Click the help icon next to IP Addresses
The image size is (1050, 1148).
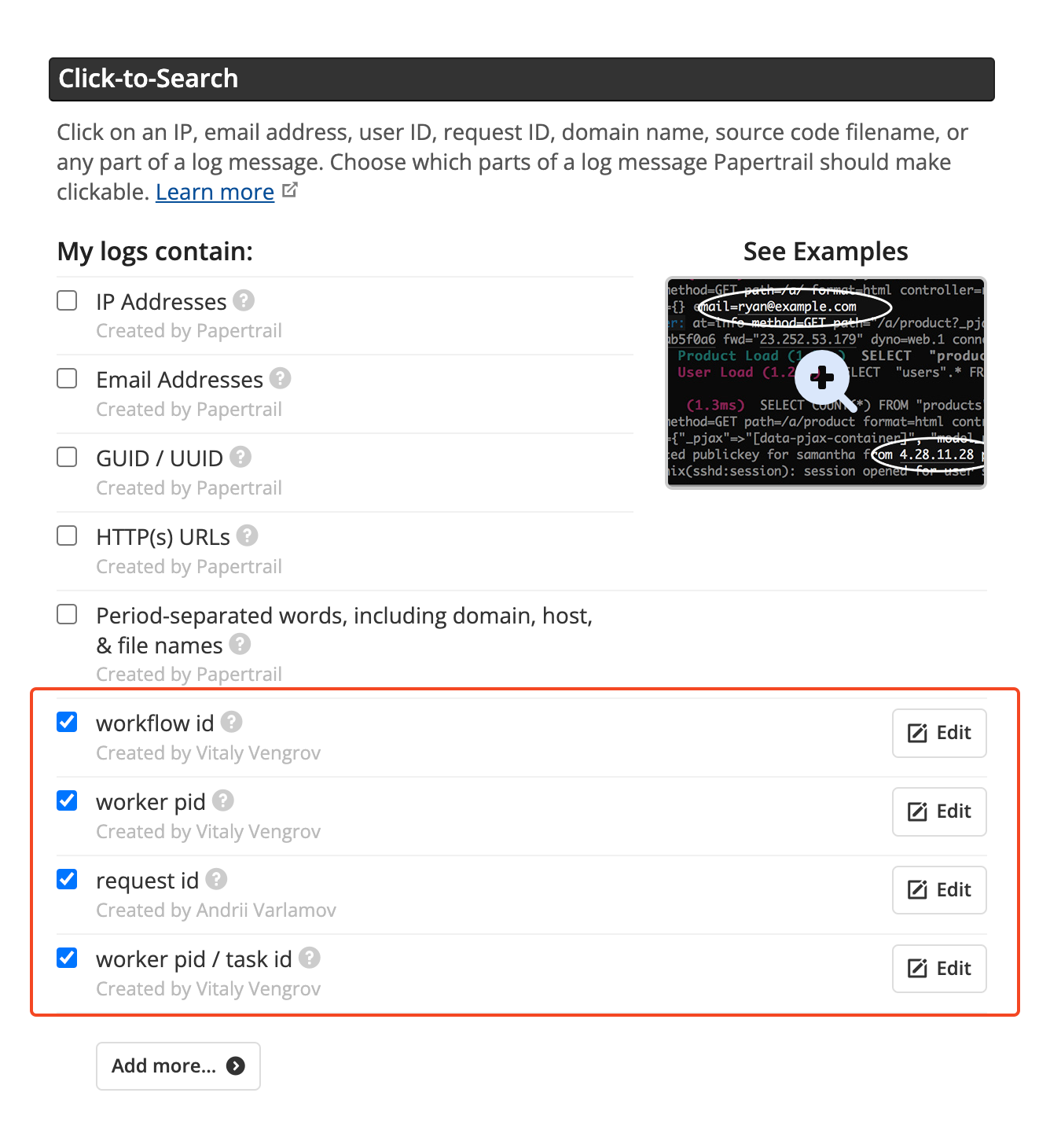click(244, 300)
